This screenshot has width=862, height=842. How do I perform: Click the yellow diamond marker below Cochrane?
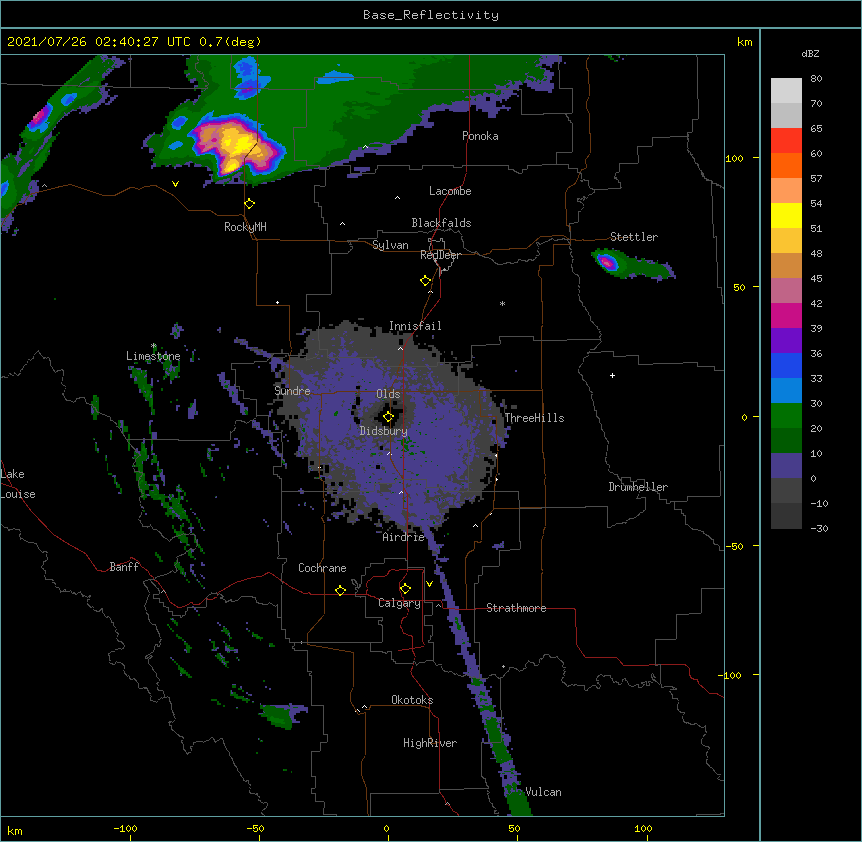pyautogui.click(x=340, y=590)
